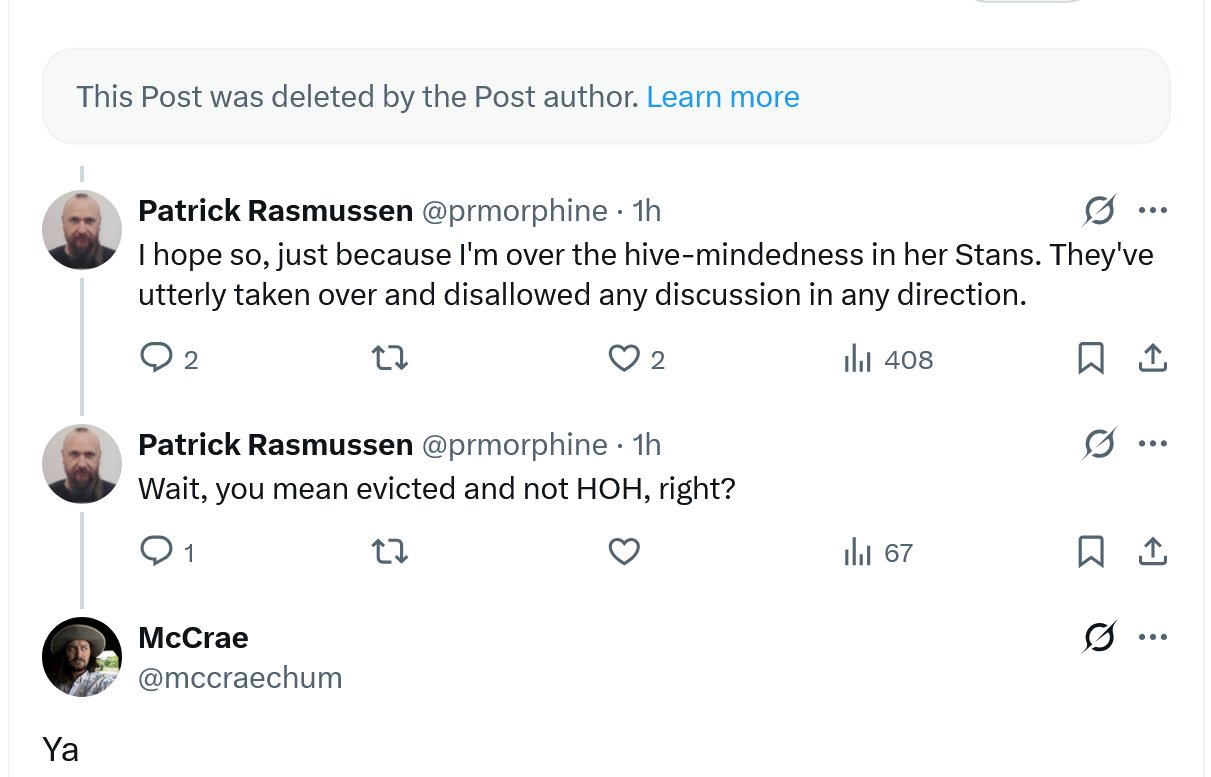The width and height of the screenshot is (1211, 777).
Task: Repost the evicted HOH post
Action: click(x=389, y=552)
